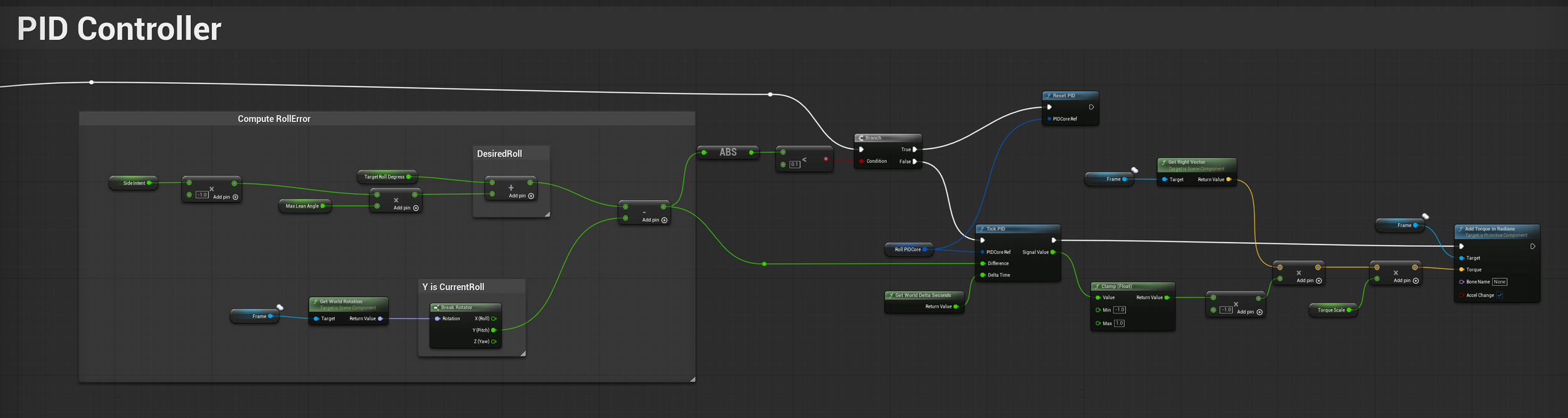Edit the Bone Name None field
This screenshot has width=1568, height=418.
1500,282
